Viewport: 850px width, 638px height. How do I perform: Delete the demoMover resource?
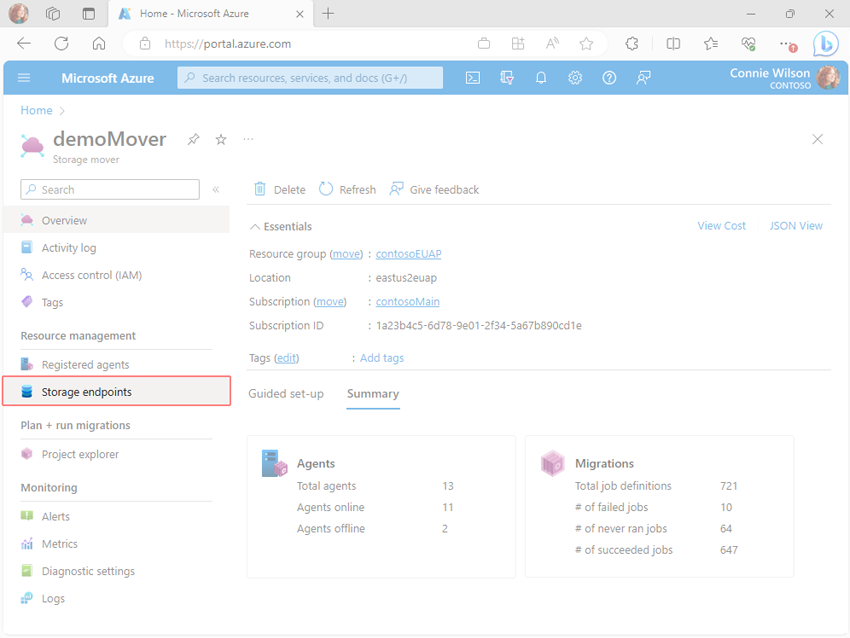pyautogui.click(x=280, y=190)
